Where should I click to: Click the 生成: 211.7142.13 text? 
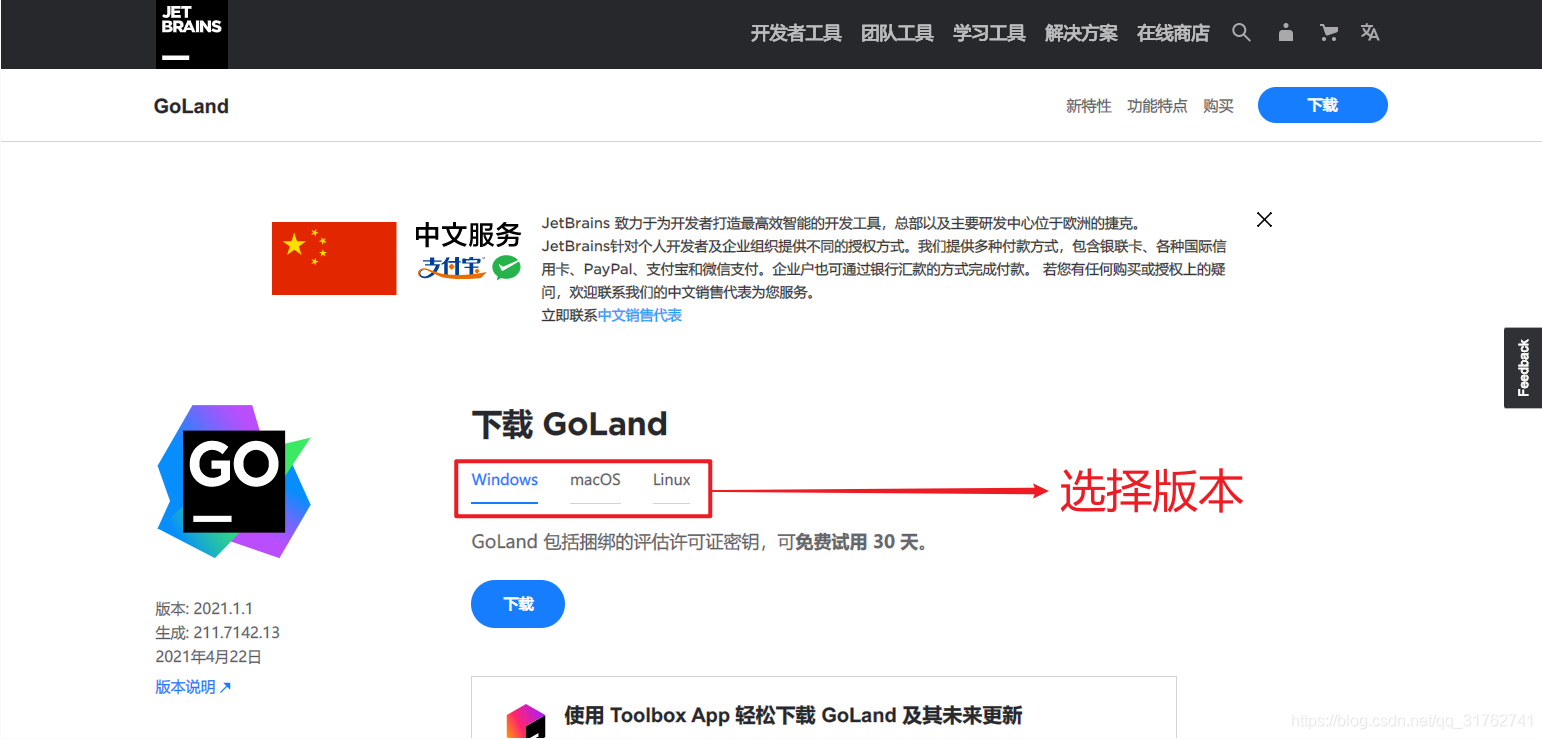[x=217, y=633]
